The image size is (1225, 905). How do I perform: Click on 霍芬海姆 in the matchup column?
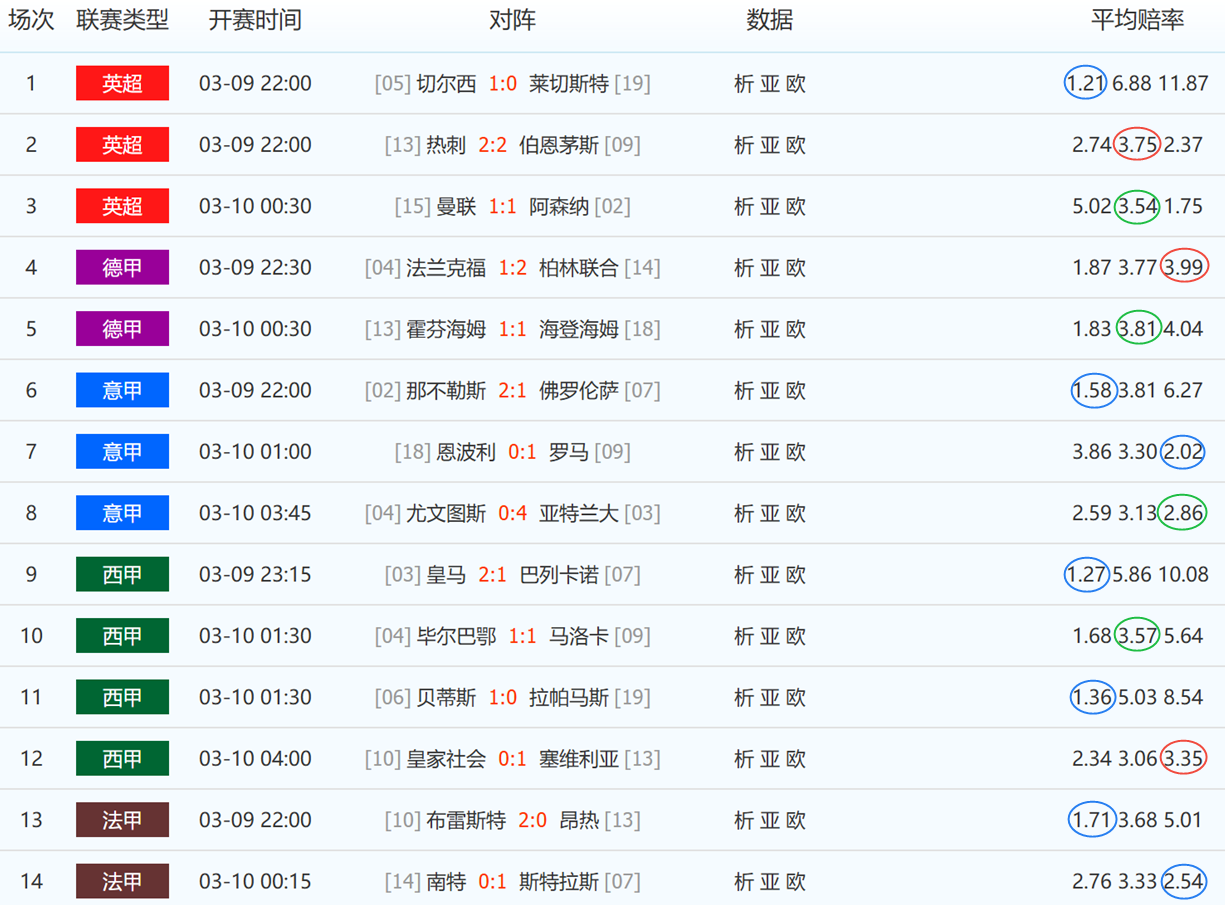pos(446,329)
